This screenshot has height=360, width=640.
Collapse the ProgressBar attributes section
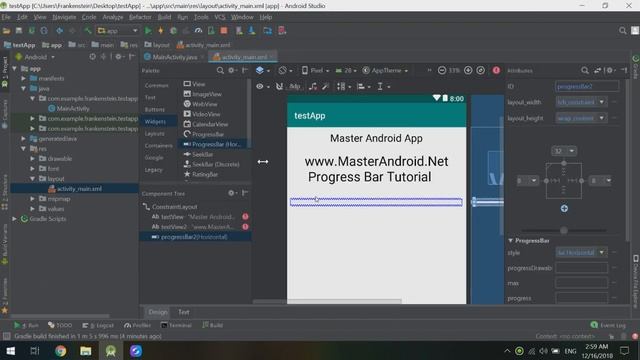click(511, 240)
